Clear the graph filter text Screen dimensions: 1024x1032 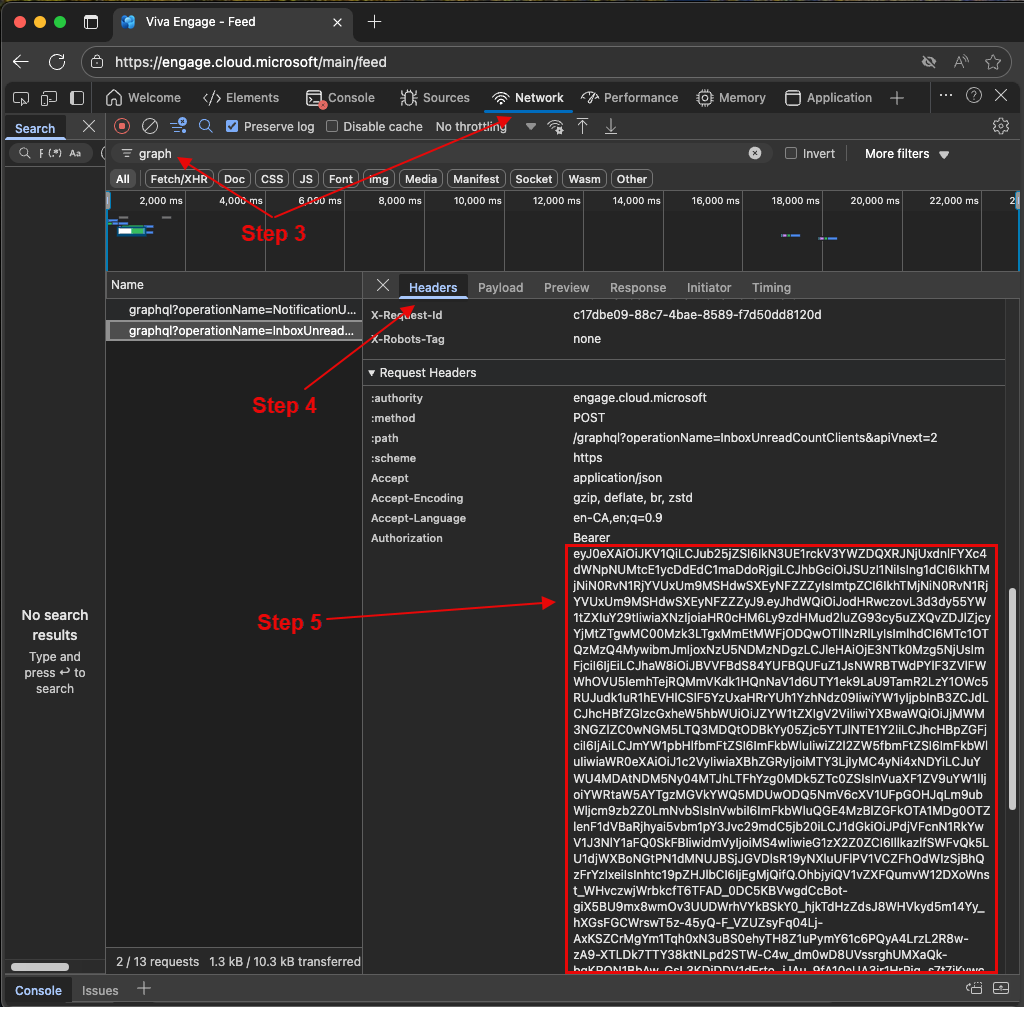(x=755, y=153)
